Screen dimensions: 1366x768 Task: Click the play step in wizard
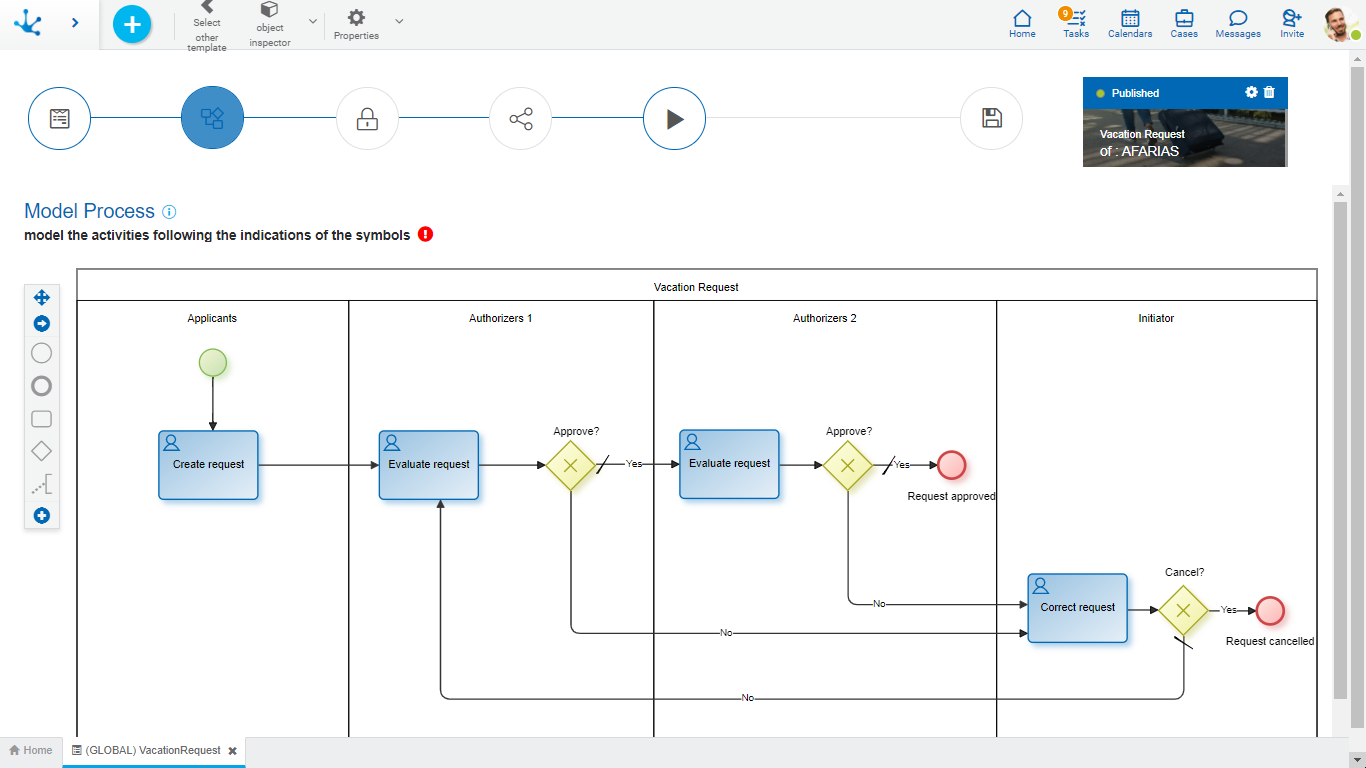[x=674, y=119]
